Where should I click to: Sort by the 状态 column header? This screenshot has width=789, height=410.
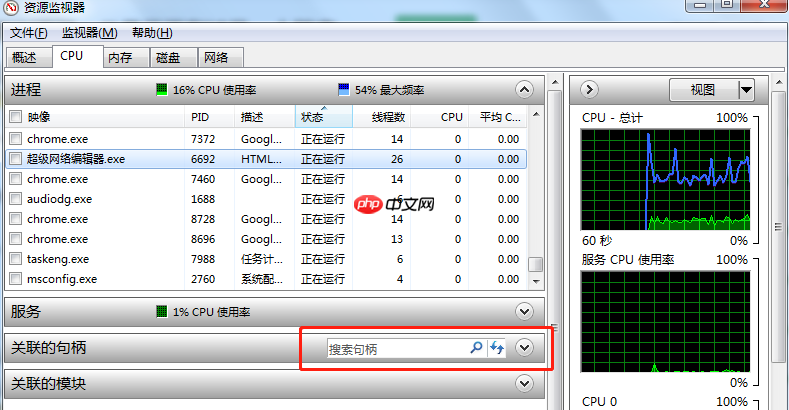coord(324,117)
